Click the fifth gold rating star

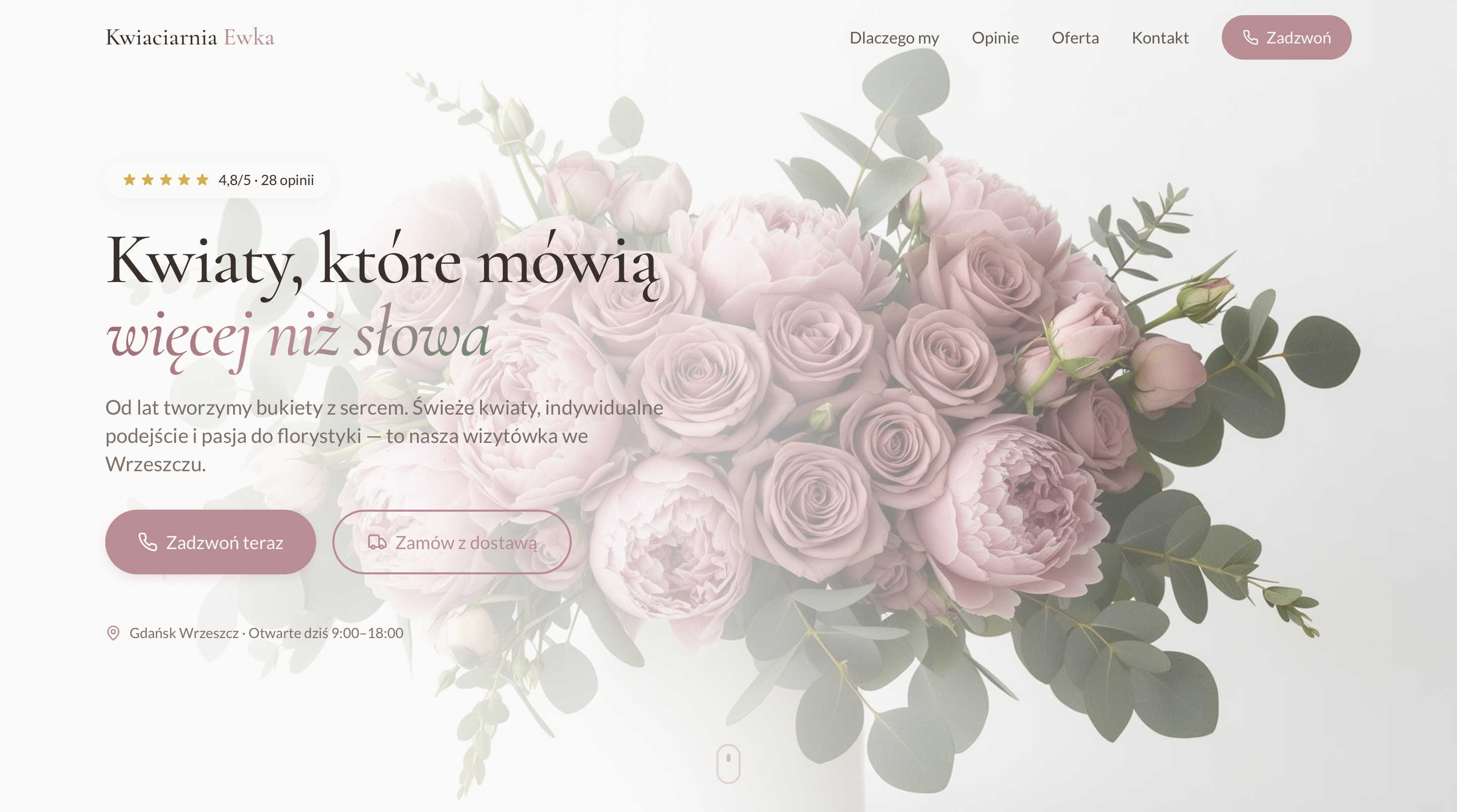click(202, 180)
